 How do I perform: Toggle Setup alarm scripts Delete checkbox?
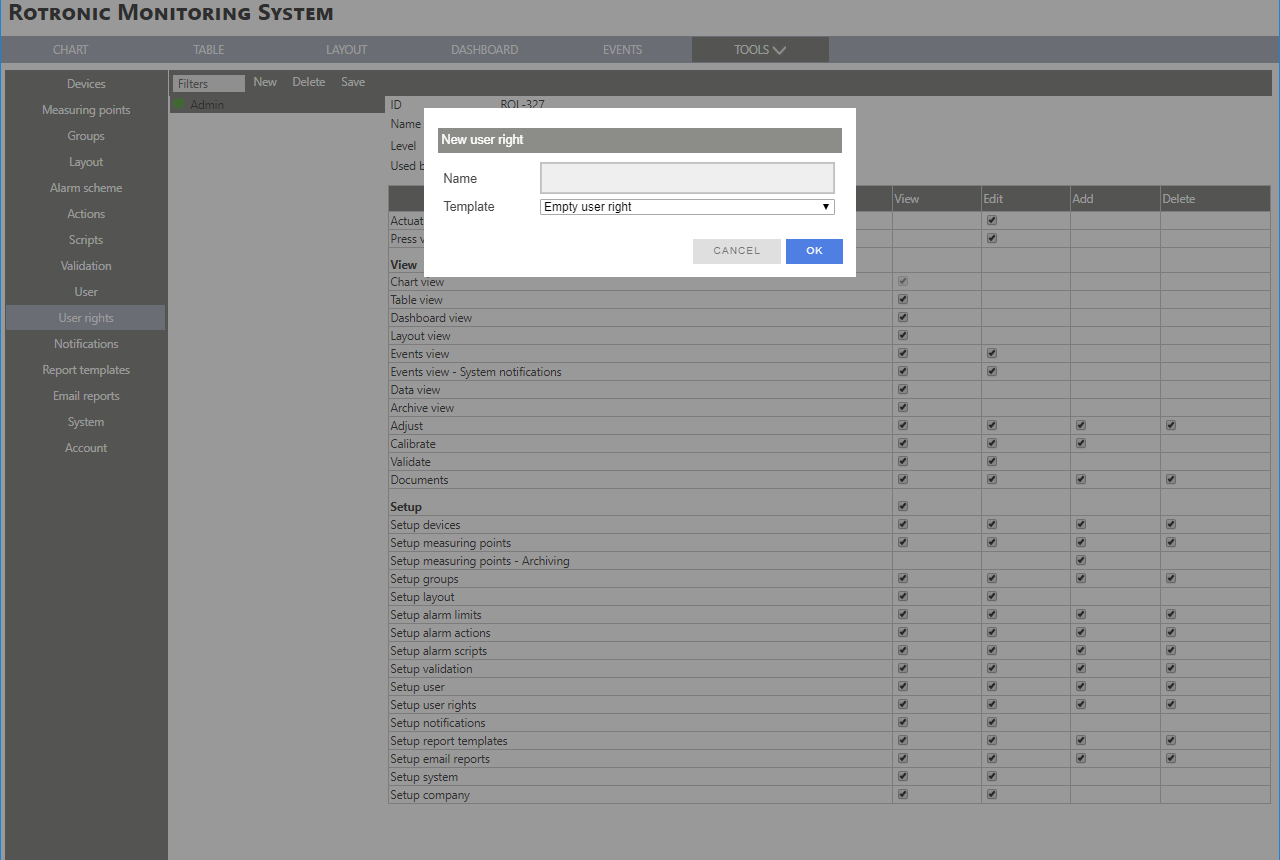pos(1171,651)
